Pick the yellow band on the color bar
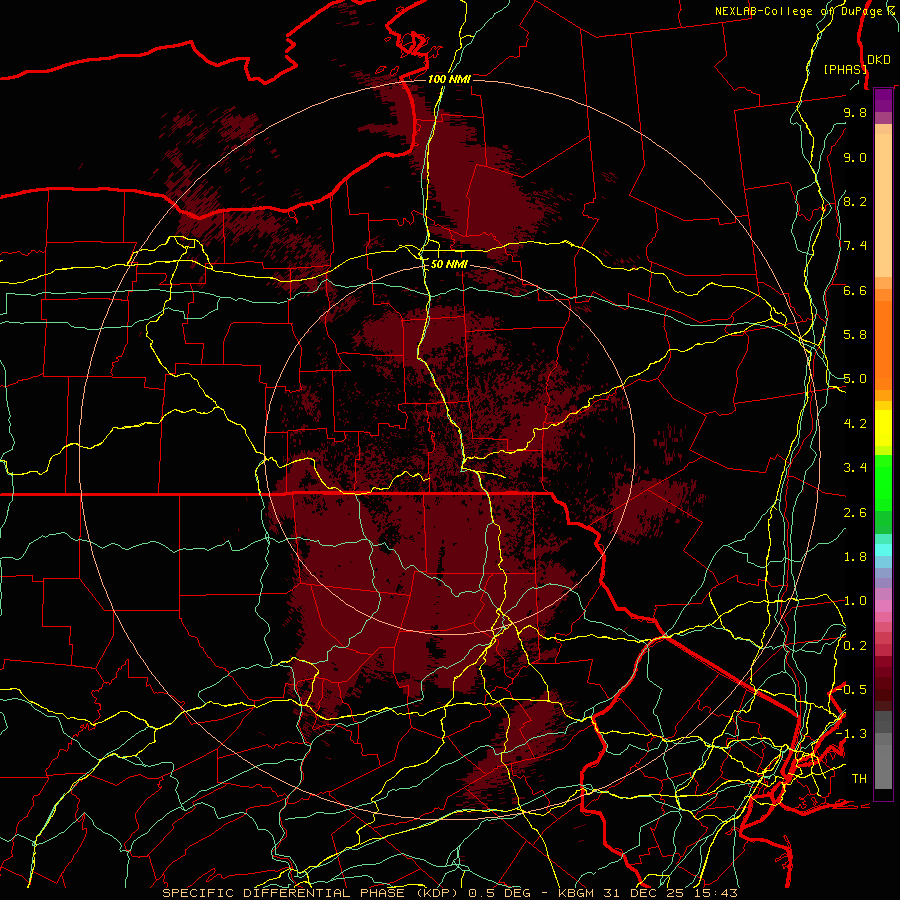The image size is (900, 900). coord(883,428)
